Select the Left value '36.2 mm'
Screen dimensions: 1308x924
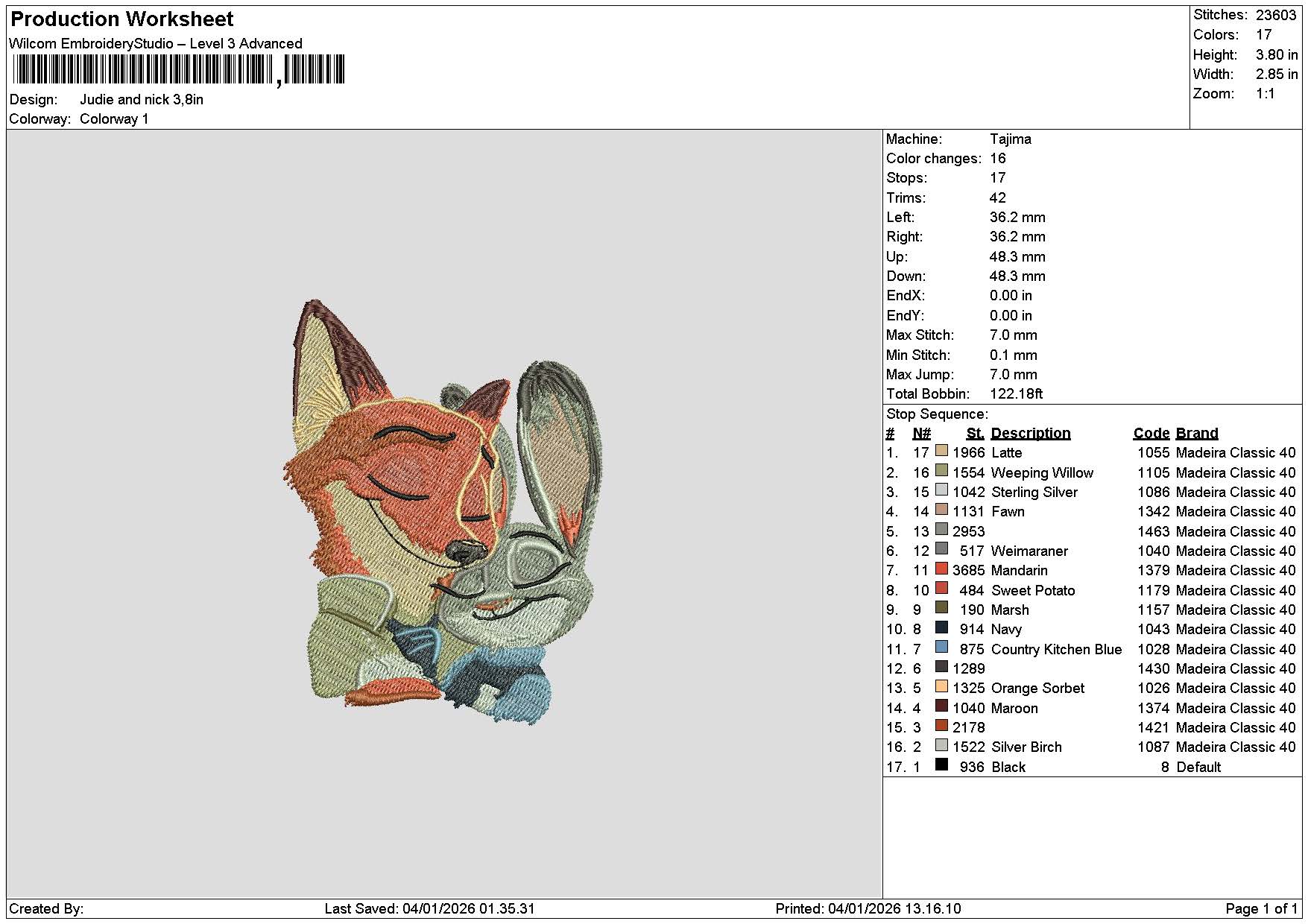tap(1017, 217)
